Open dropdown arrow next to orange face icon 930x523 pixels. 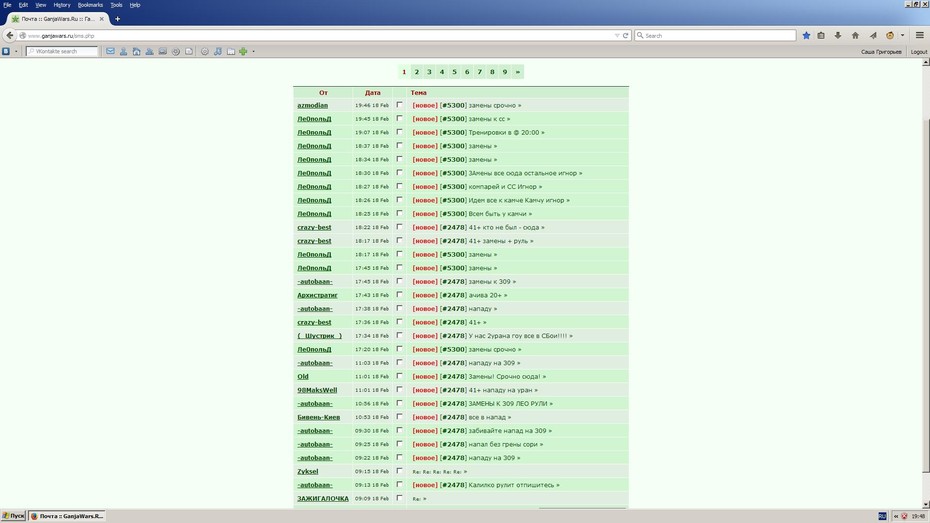[x=902, y=36]
